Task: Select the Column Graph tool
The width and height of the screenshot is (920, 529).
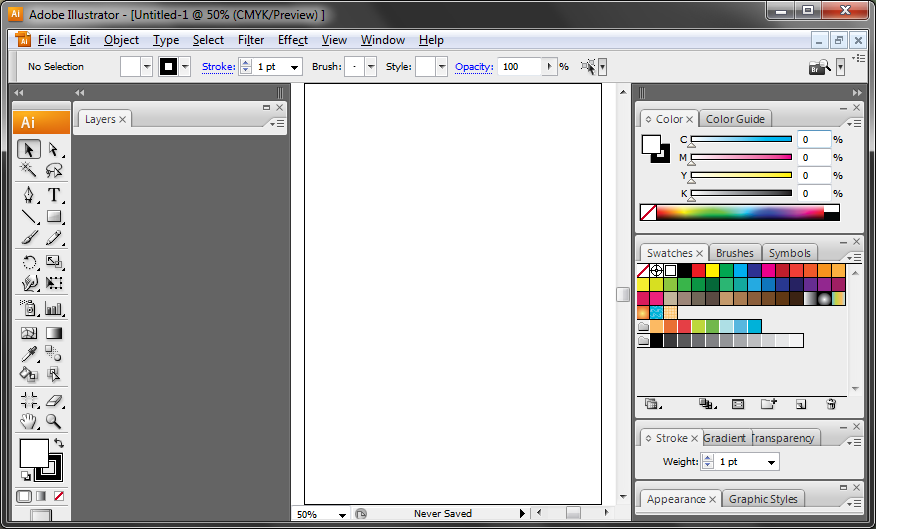Action: 53,308
